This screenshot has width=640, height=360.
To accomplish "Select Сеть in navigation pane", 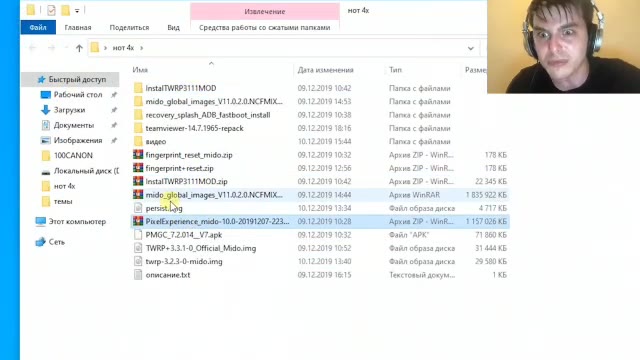I will point(56,242).
